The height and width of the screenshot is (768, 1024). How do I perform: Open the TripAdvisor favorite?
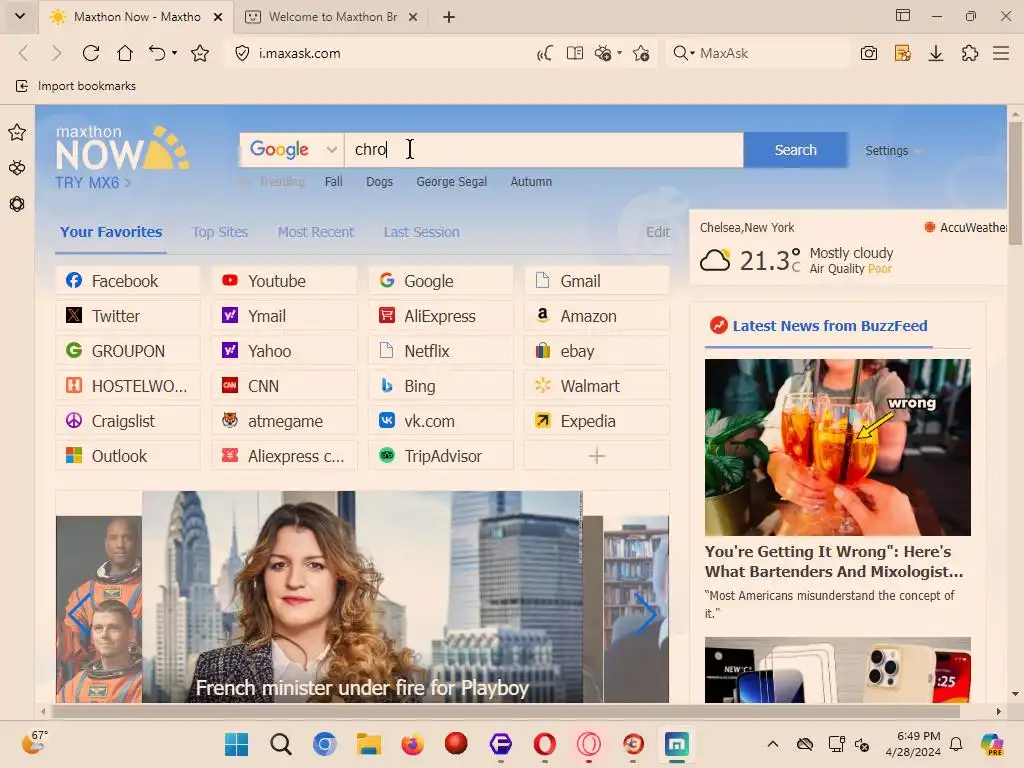pos(441,456)
